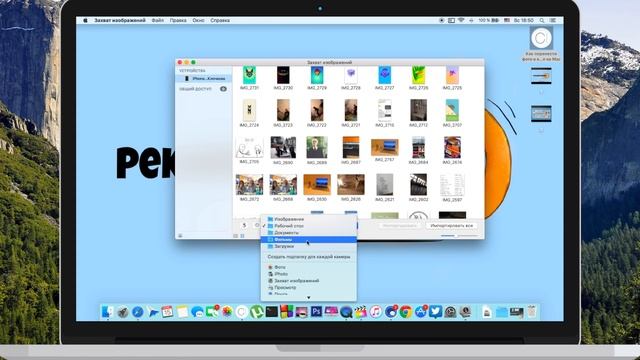Image resolution: width=640 pixels, height=360 pixels.
Task: Toggle device settings panel icon at sidebar bottom
Action: [180, 236]
